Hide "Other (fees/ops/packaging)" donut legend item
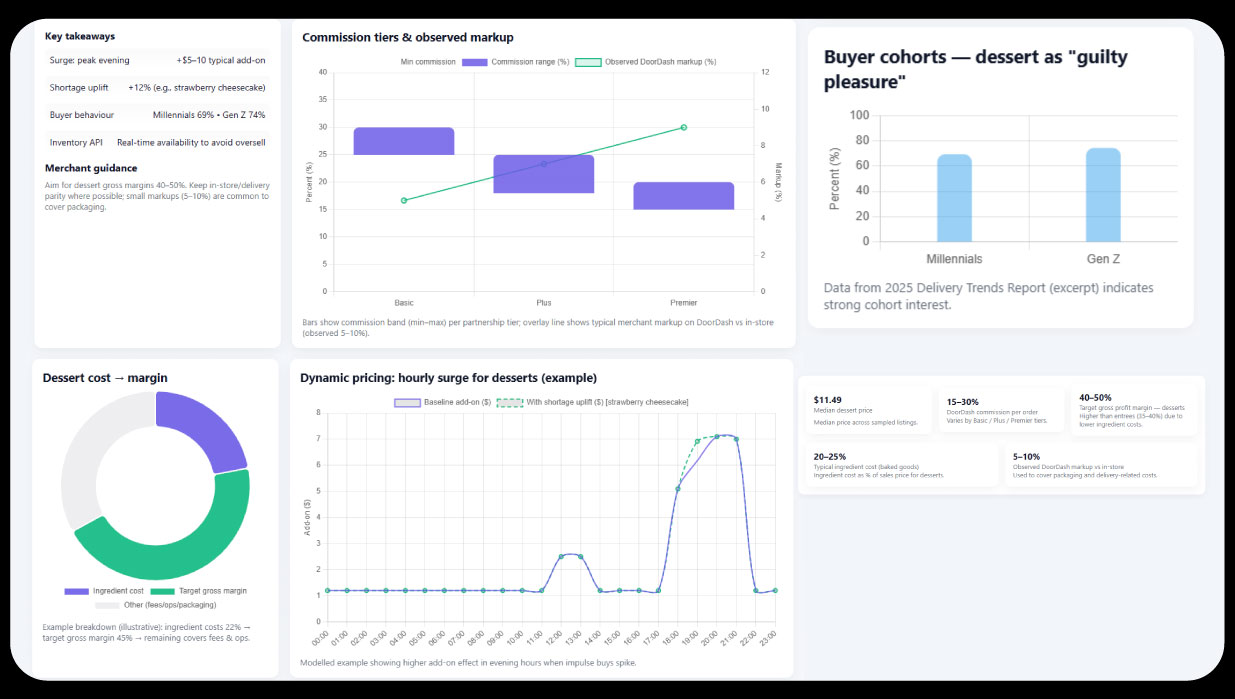This screenshot has width=1235, height=699. (155, 605)
